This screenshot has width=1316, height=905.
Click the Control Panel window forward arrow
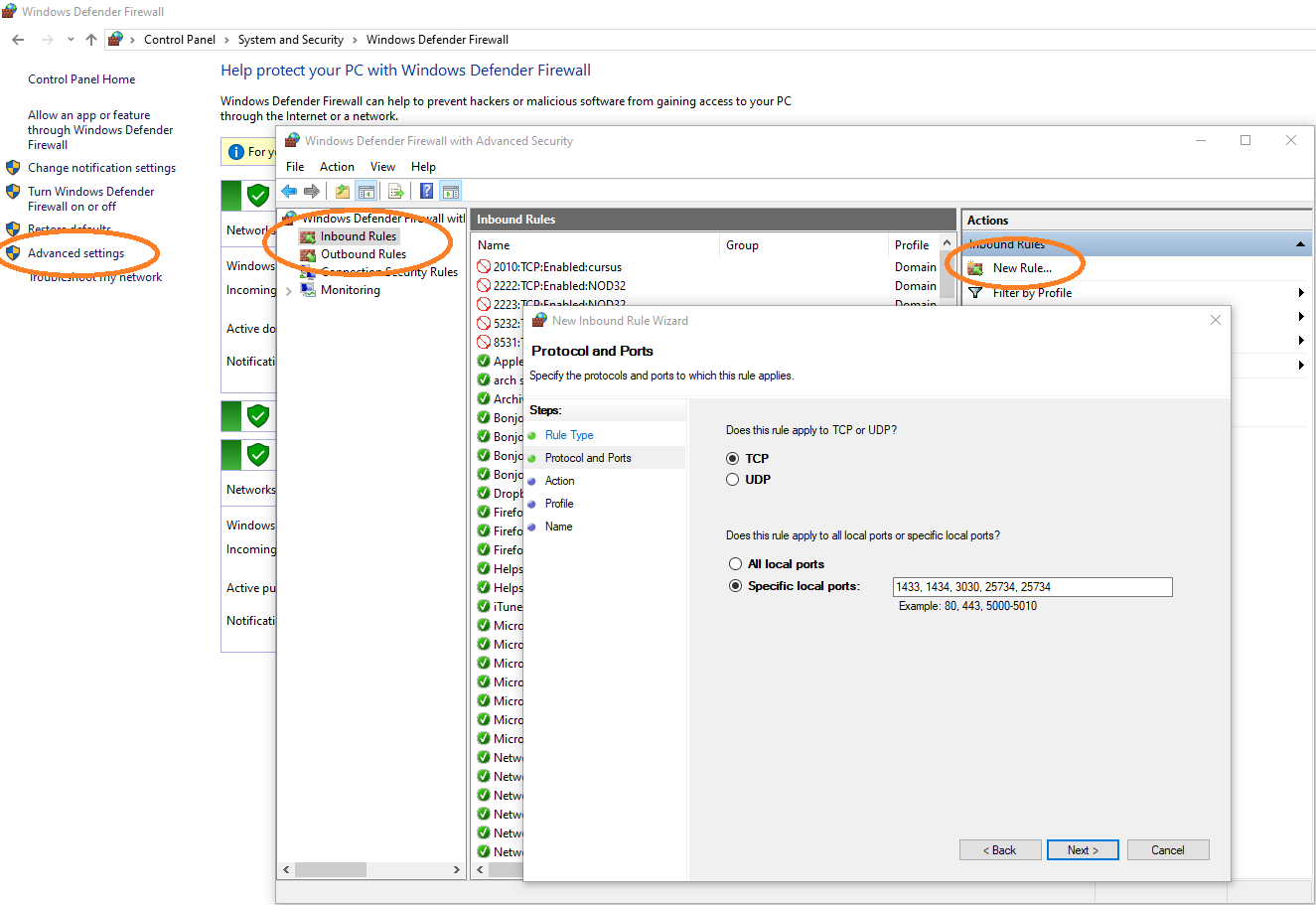click(48, 40)
